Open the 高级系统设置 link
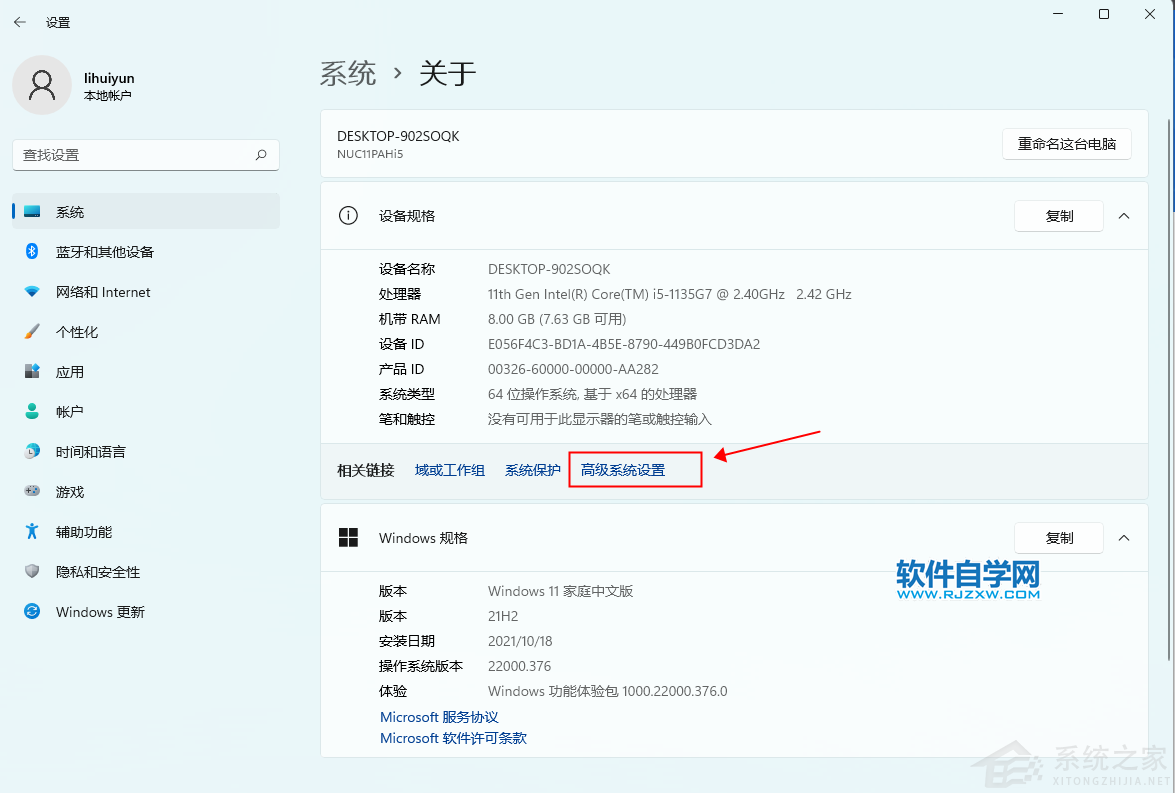 [623, 470]
